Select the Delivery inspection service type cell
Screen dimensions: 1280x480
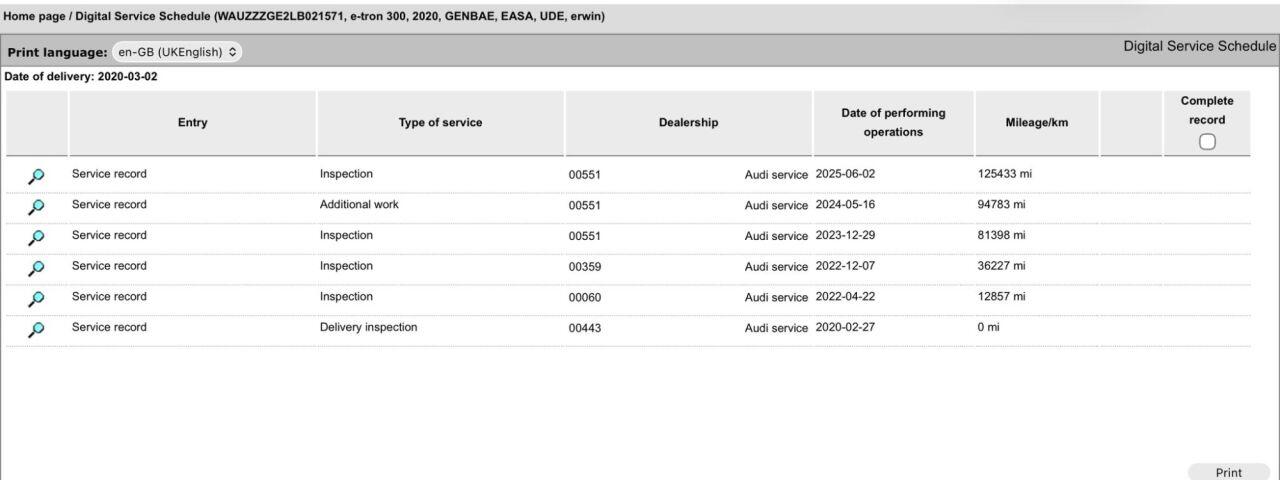point(368,327)
